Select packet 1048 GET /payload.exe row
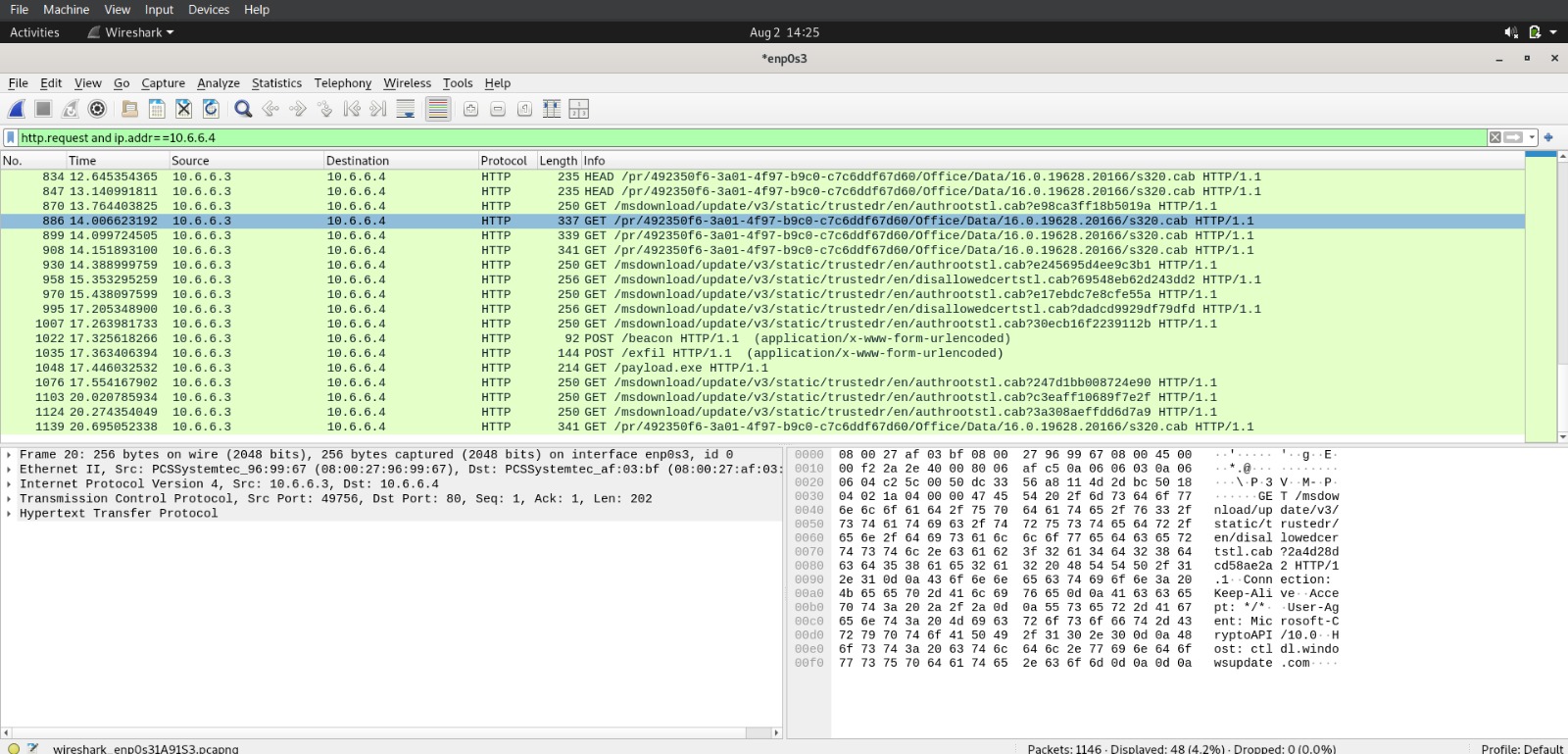 [x=762, y=368]
